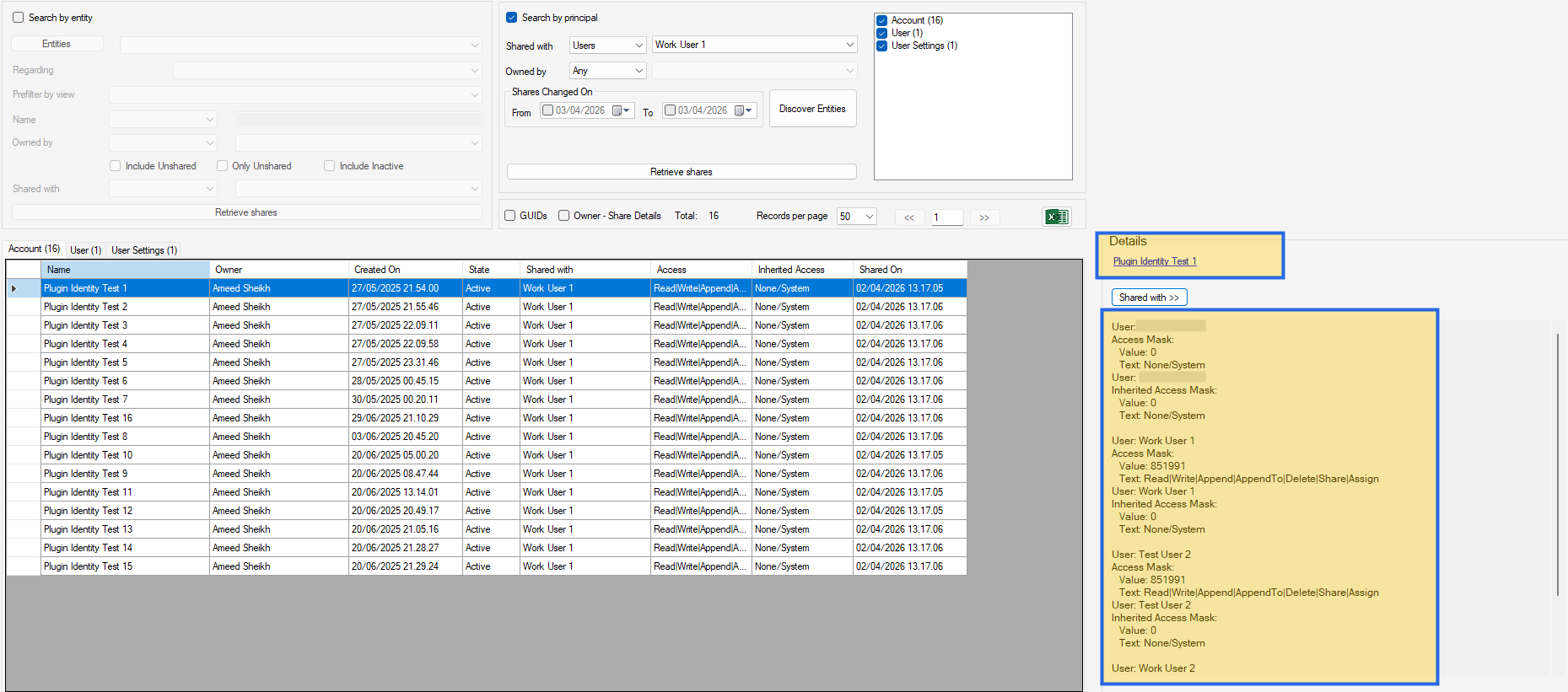1568x692 pixels.
Task: Click Shared with cell in Plugin Identity Test 9 row
Action: click(x=585, y=474)
